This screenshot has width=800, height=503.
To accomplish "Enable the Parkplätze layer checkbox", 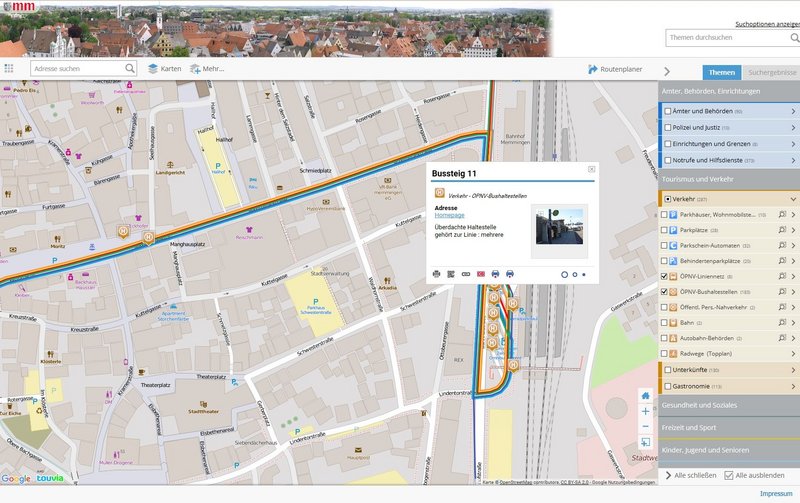I will 668,230.
